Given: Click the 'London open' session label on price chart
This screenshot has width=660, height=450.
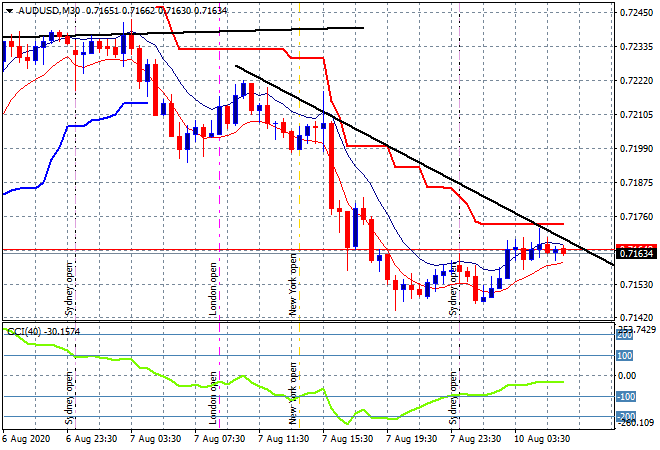Looking at the screenshot, I should [213, 289].
